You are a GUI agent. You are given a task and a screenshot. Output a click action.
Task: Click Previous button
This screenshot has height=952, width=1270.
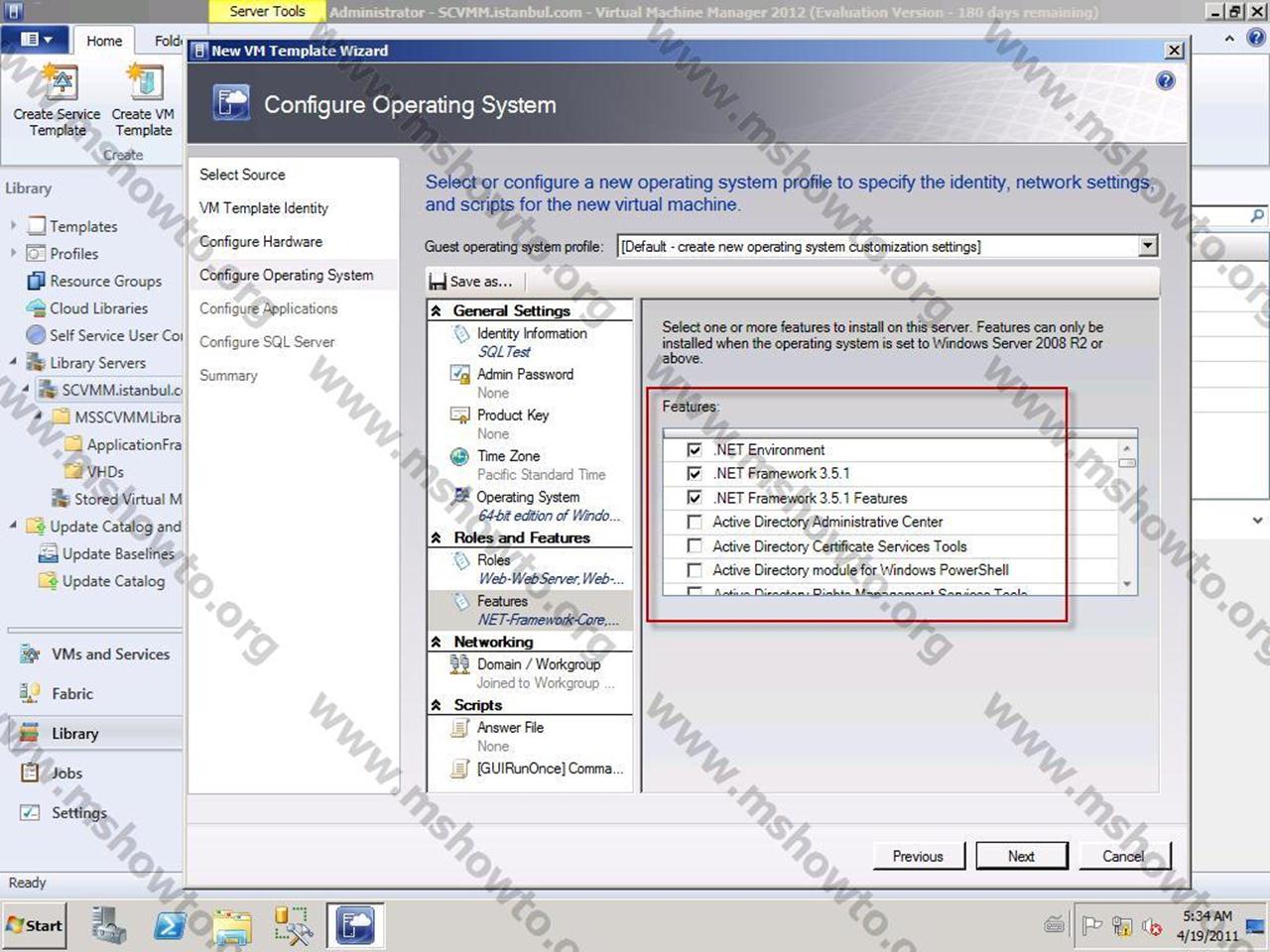click(x=918, y=856)
